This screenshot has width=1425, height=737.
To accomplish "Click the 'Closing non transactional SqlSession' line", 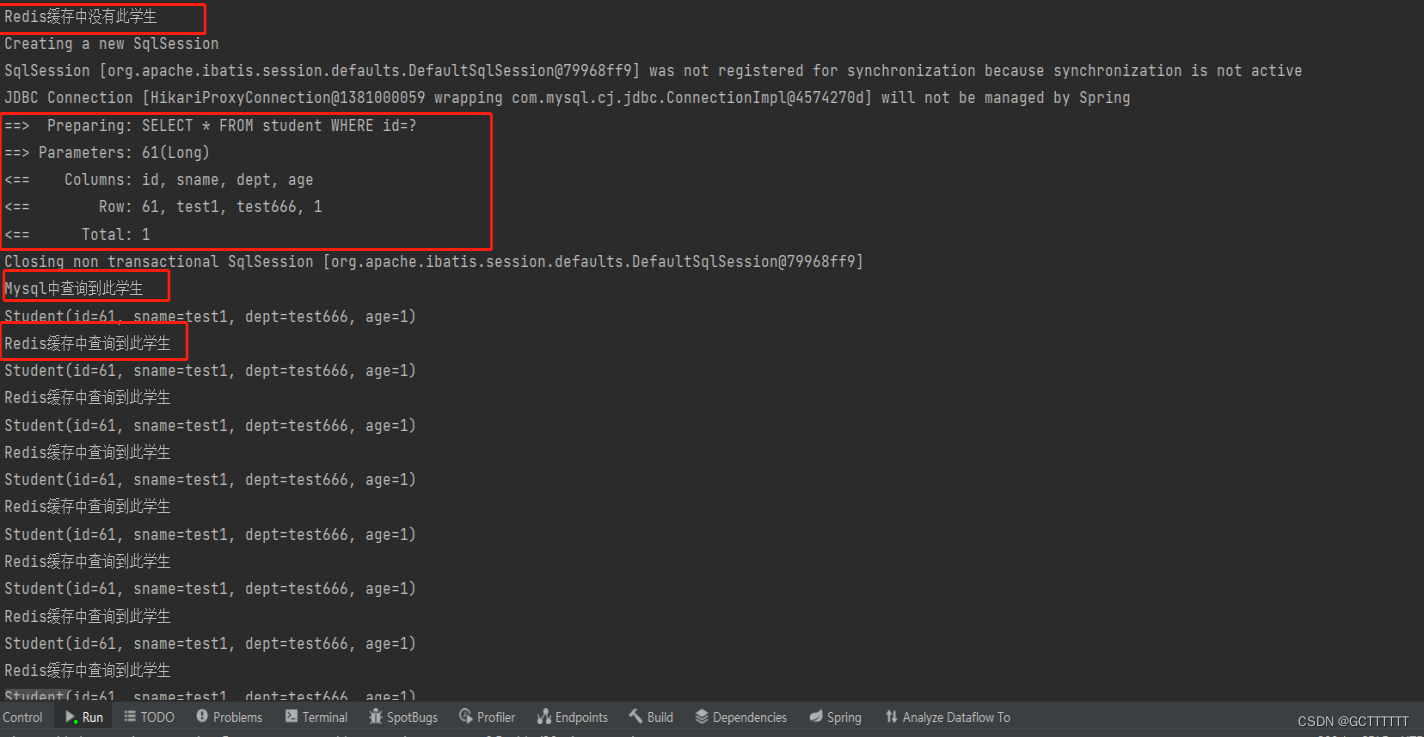I will [433, 262].
